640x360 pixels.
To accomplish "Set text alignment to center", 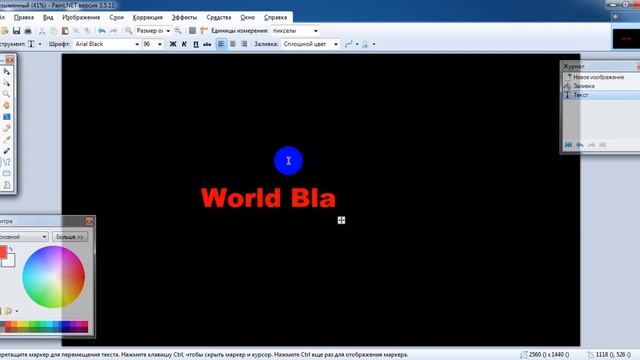I will point(232,44).
